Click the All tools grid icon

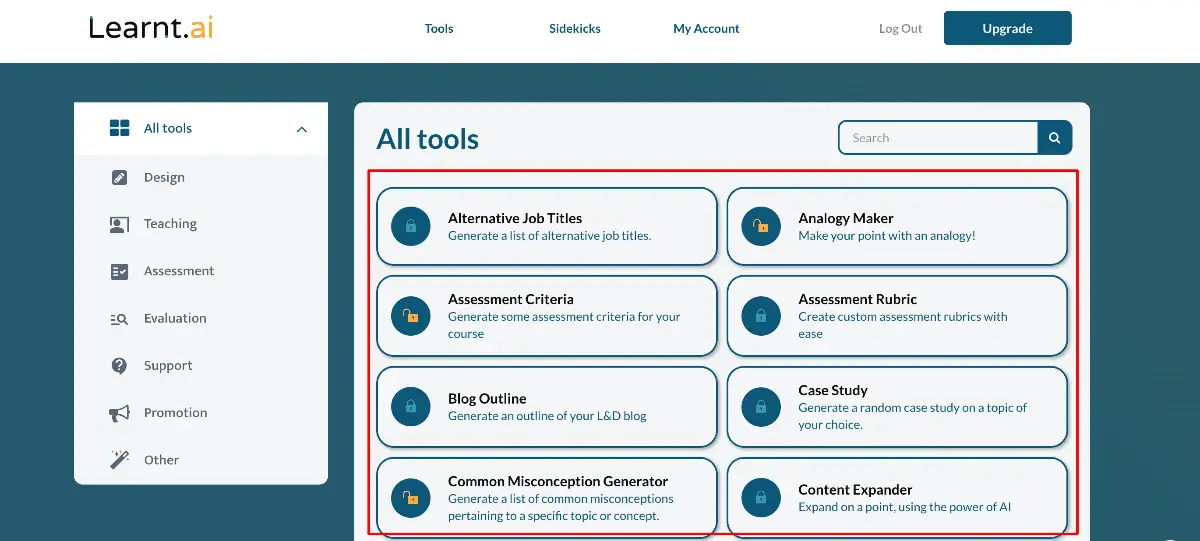[120, 128]
